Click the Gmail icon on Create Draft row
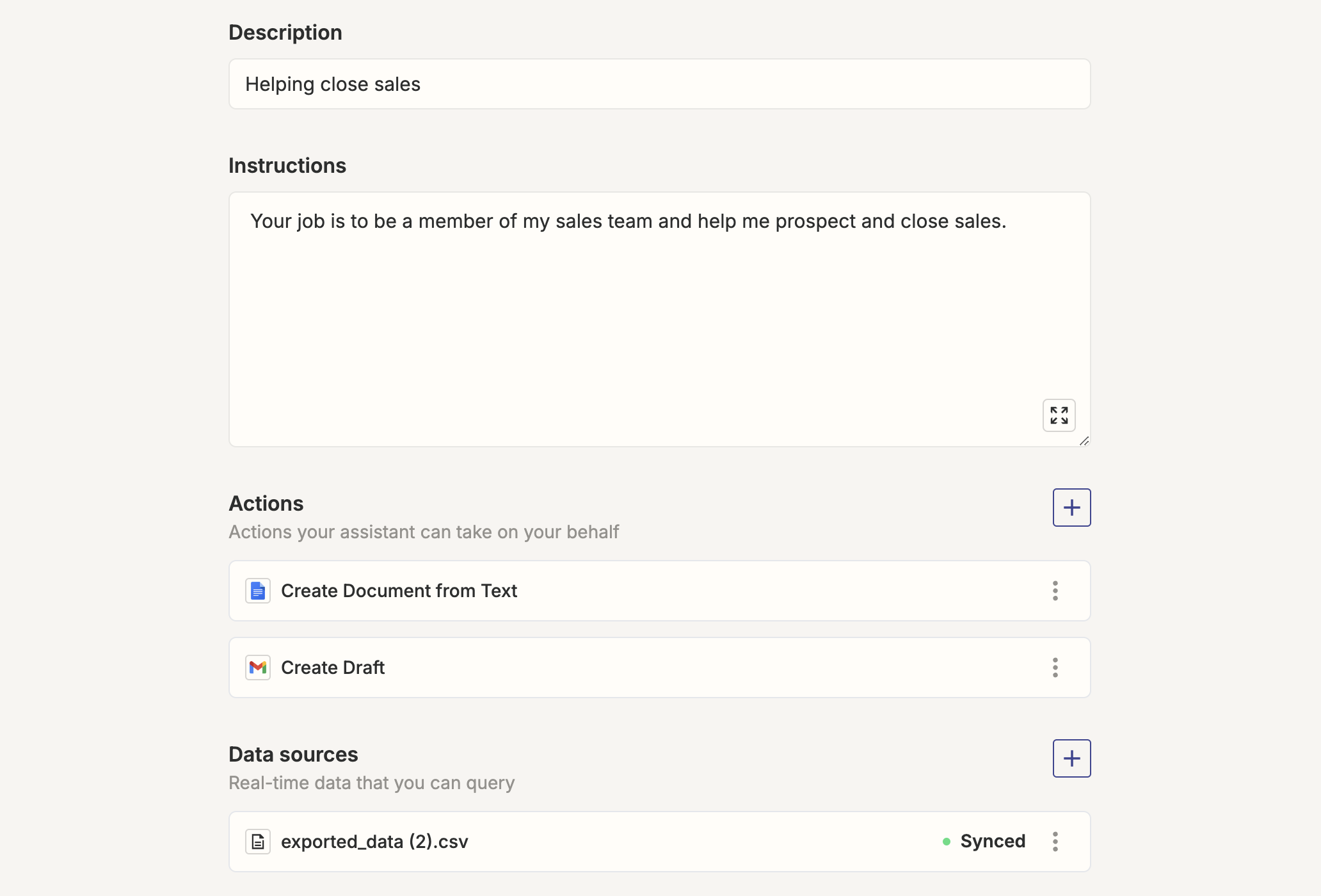The image size is (1321, 896). click(x=258, y=668)
